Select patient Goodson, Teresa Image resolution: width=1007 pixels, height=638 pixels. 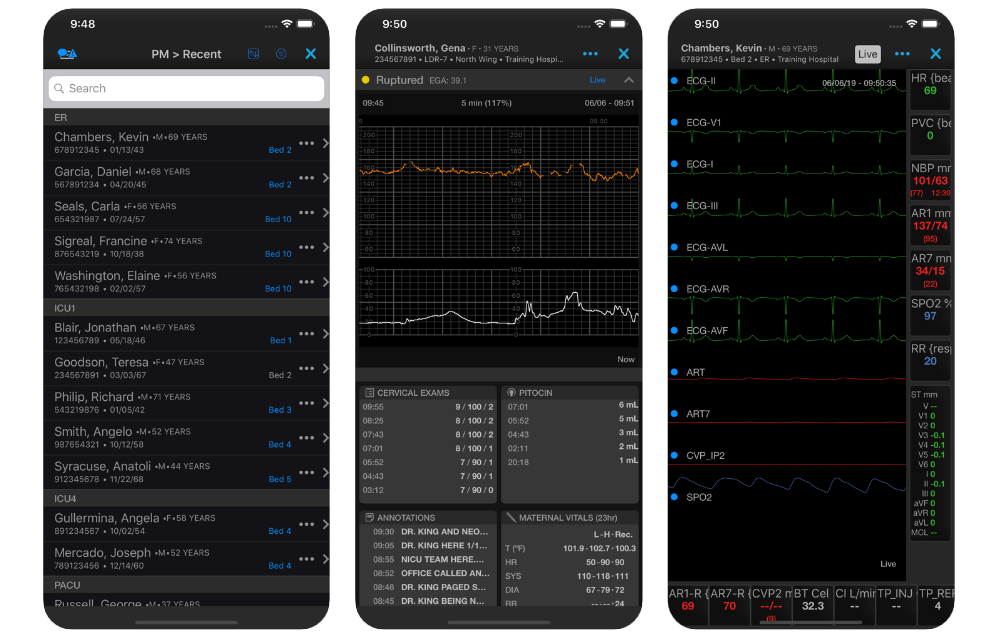(x=186, y=369)
